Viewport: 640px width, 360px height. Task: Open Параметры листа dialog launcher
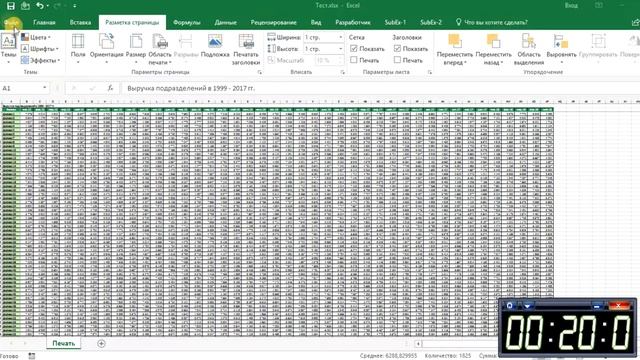[429, 72]
